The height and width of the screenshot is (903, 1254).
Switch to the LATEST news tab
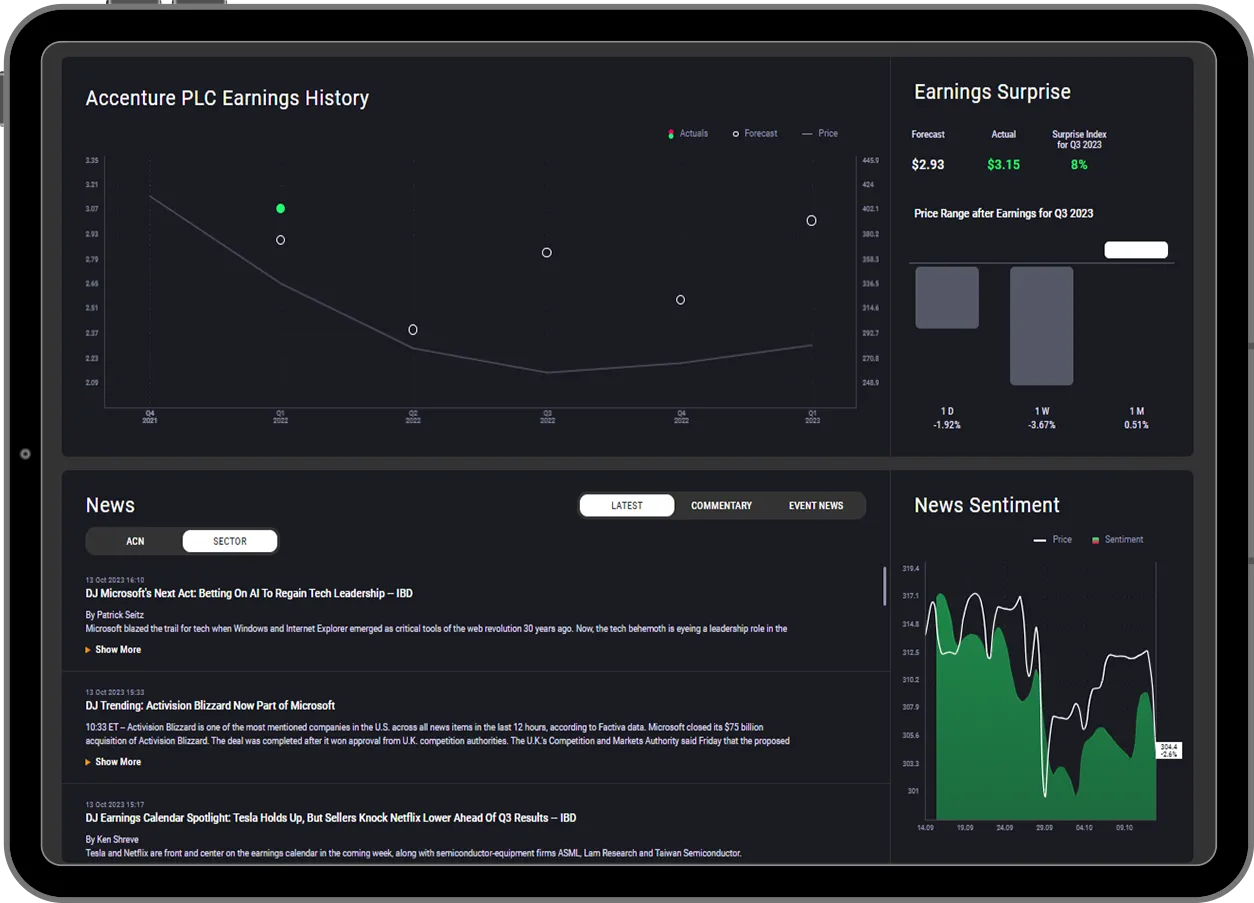click(x=627, y=505)
